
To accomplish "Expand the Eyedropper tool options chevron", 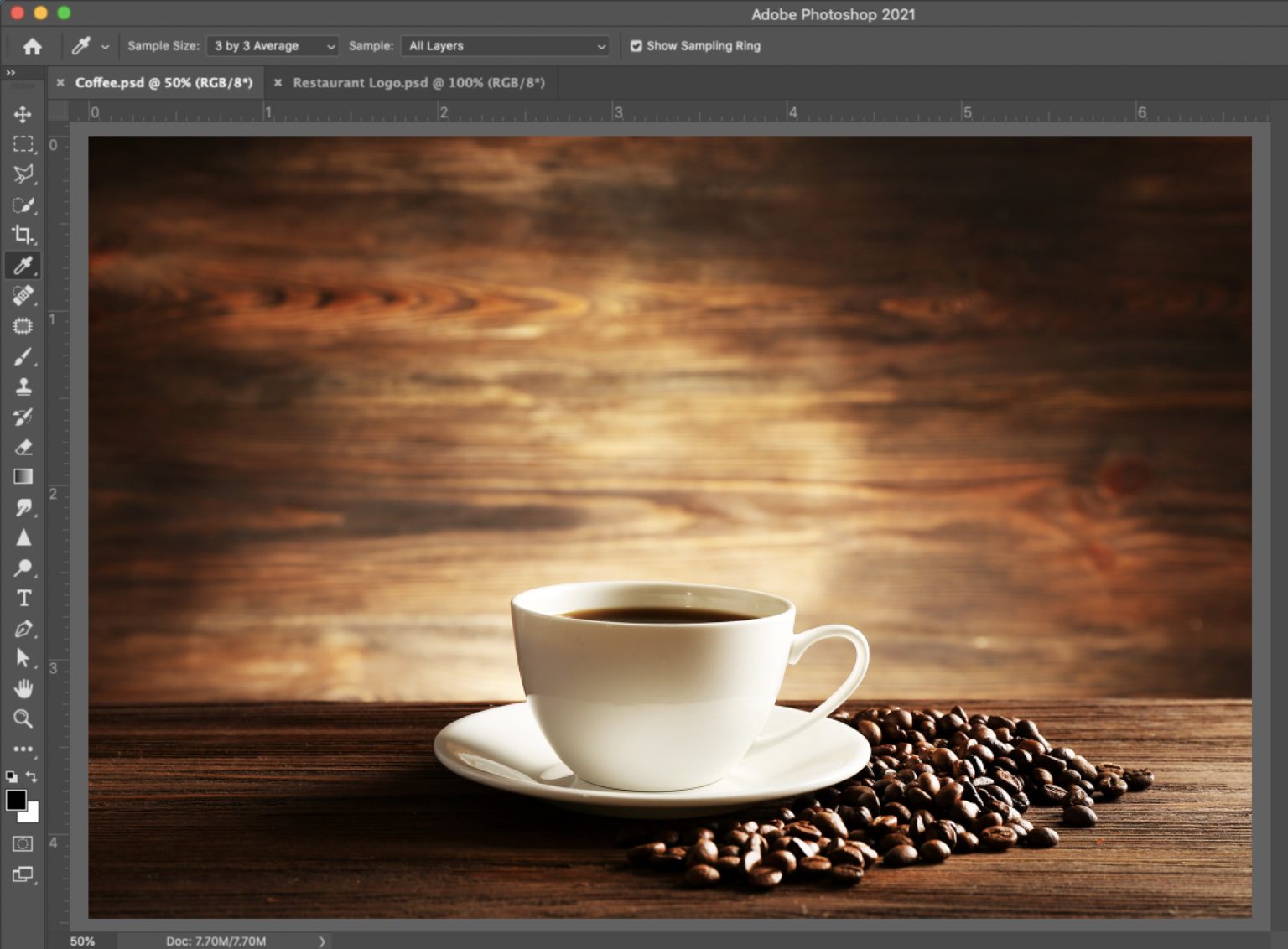I will [104, 46].
